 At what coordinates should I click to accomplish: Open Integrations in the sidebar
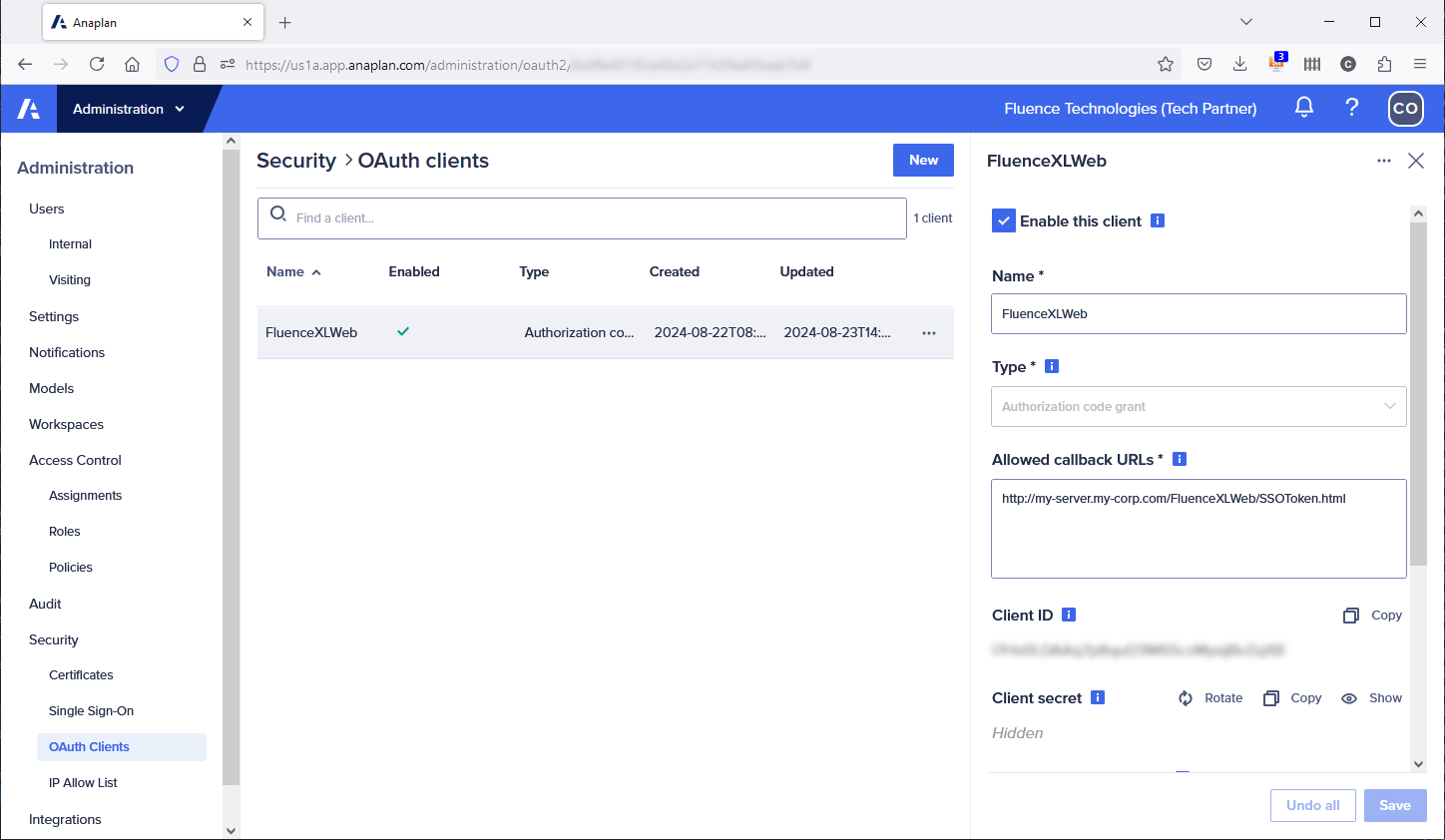(x=65, y=819)
